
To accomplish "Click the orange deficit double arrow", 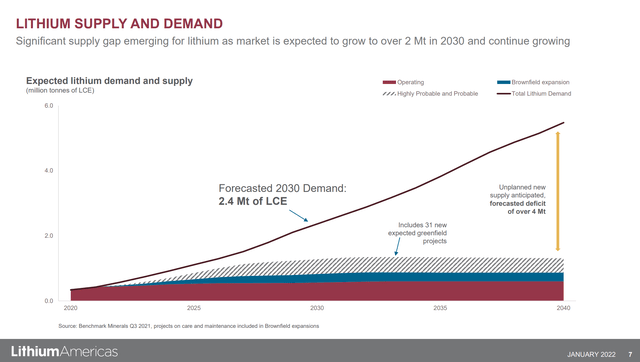I will pyautogui.click(x=558, y=191).
